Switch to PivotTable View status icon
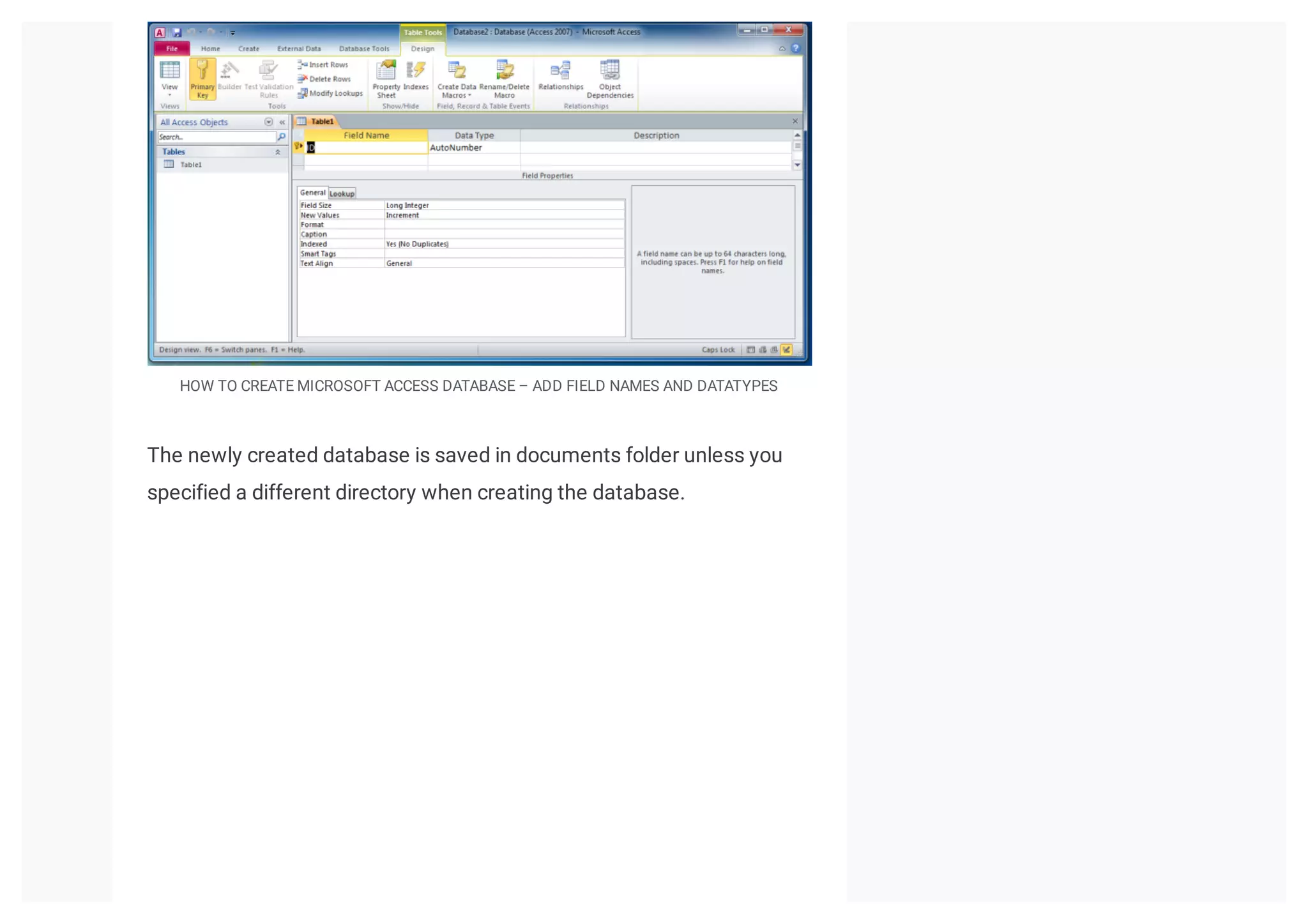This screenshot has height=924, width=1308. pos(763,350)
